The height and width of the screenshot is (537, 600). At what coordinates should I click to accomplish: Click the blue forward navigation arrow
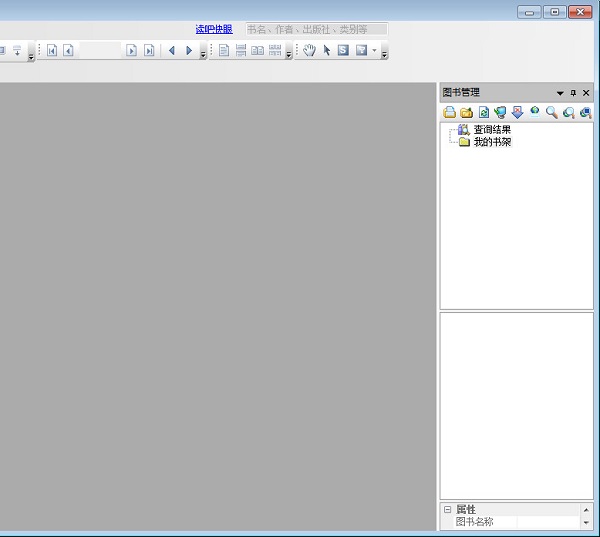click(189, 51)
